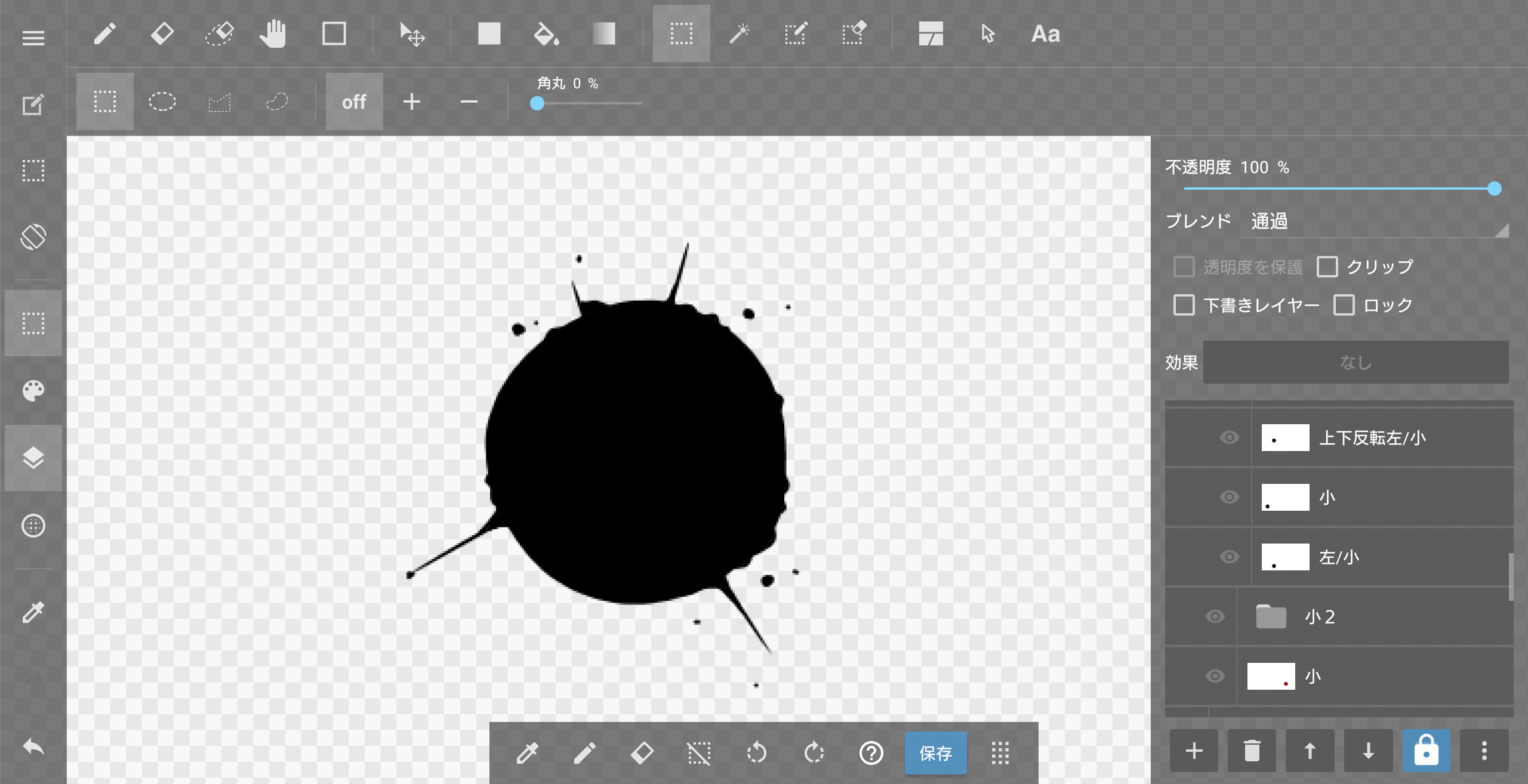Click the rotate canvas sidebar icon
Screen dimensions: 1528x784
pos(33,237)
